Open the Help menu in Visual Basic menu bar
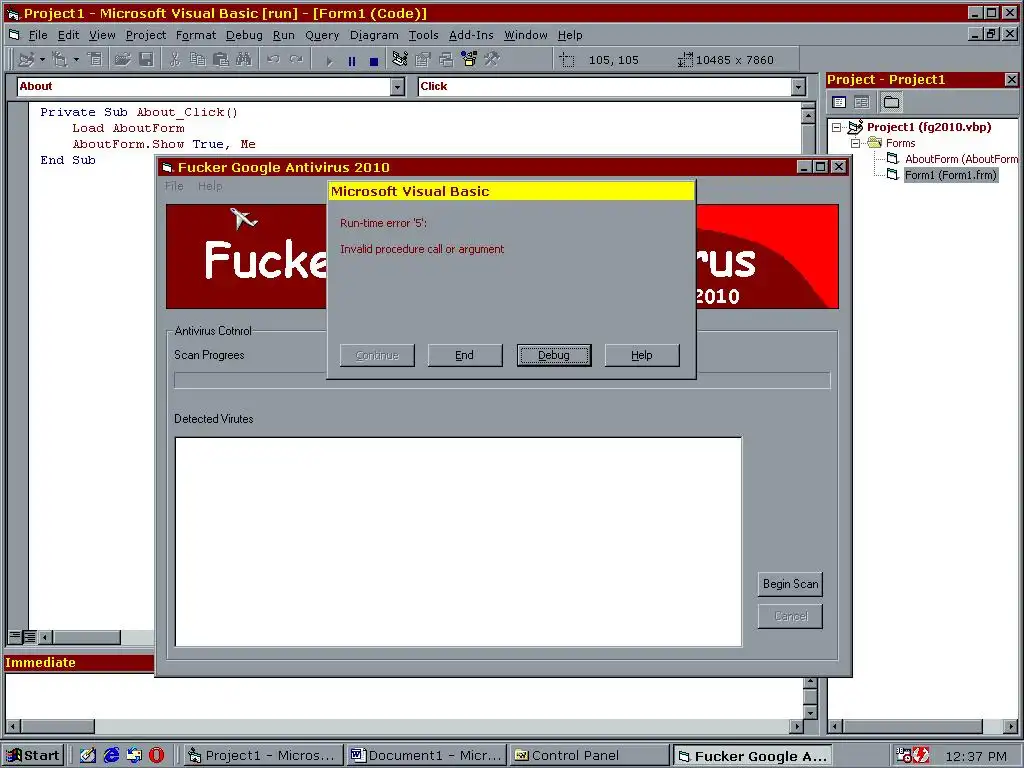The height and width of the screenshot is (768, 1024). pyautogui.click(x=569, y=35)
